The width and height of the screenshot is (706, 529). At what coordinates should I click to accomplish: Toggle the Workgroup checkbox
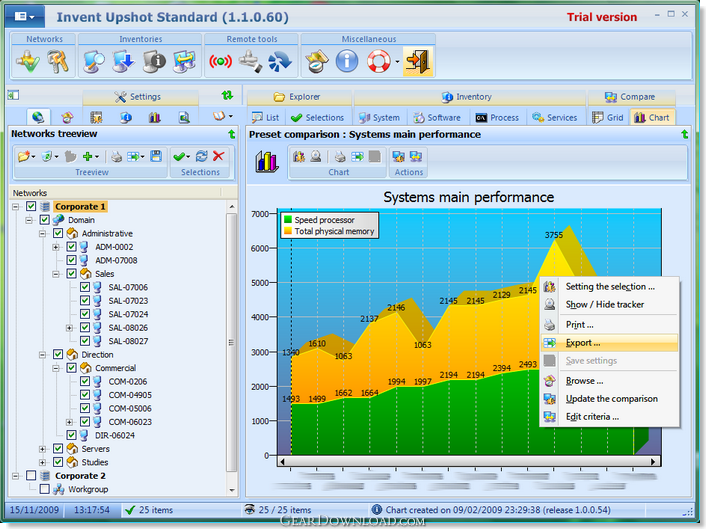[45, 489]
